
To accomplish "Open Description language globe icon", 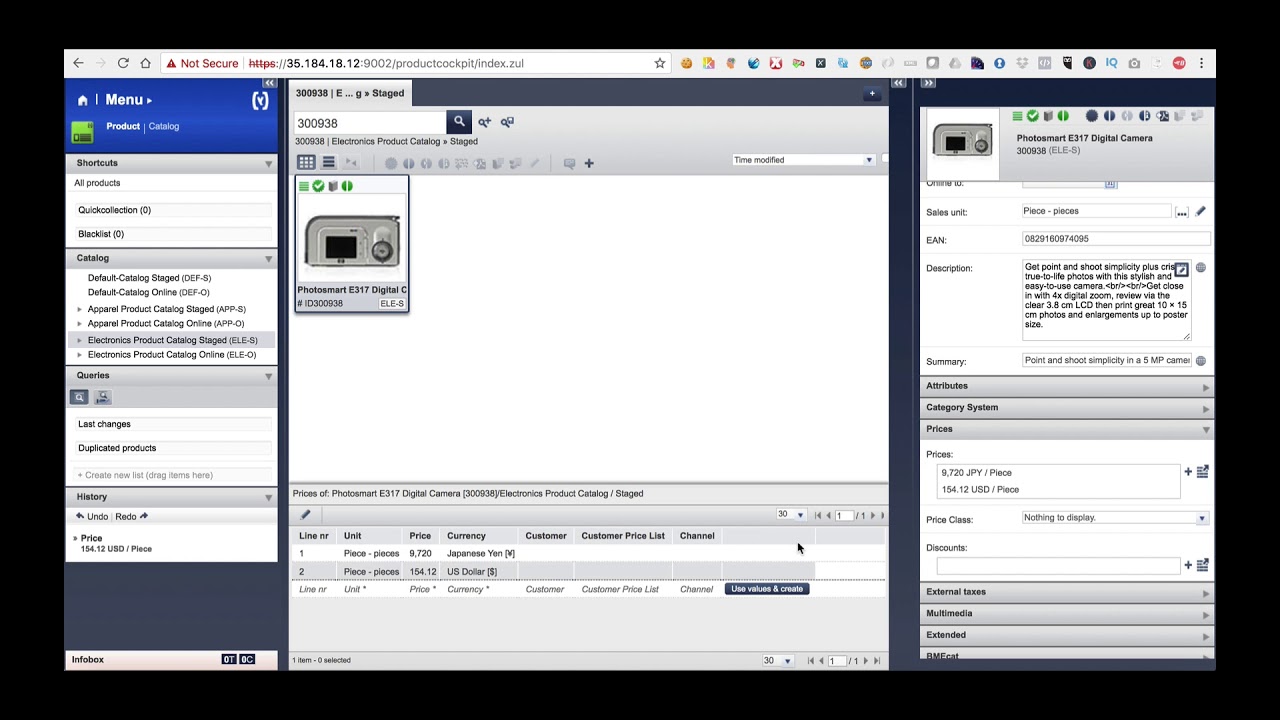I will pyautogui.click(x=1201, y=268).
